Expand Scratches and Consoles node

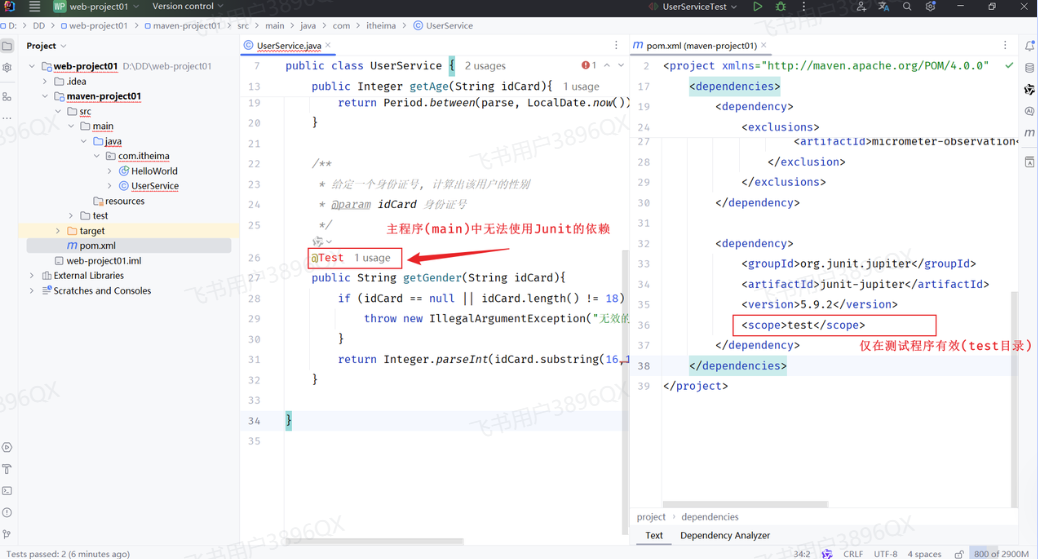32,291
